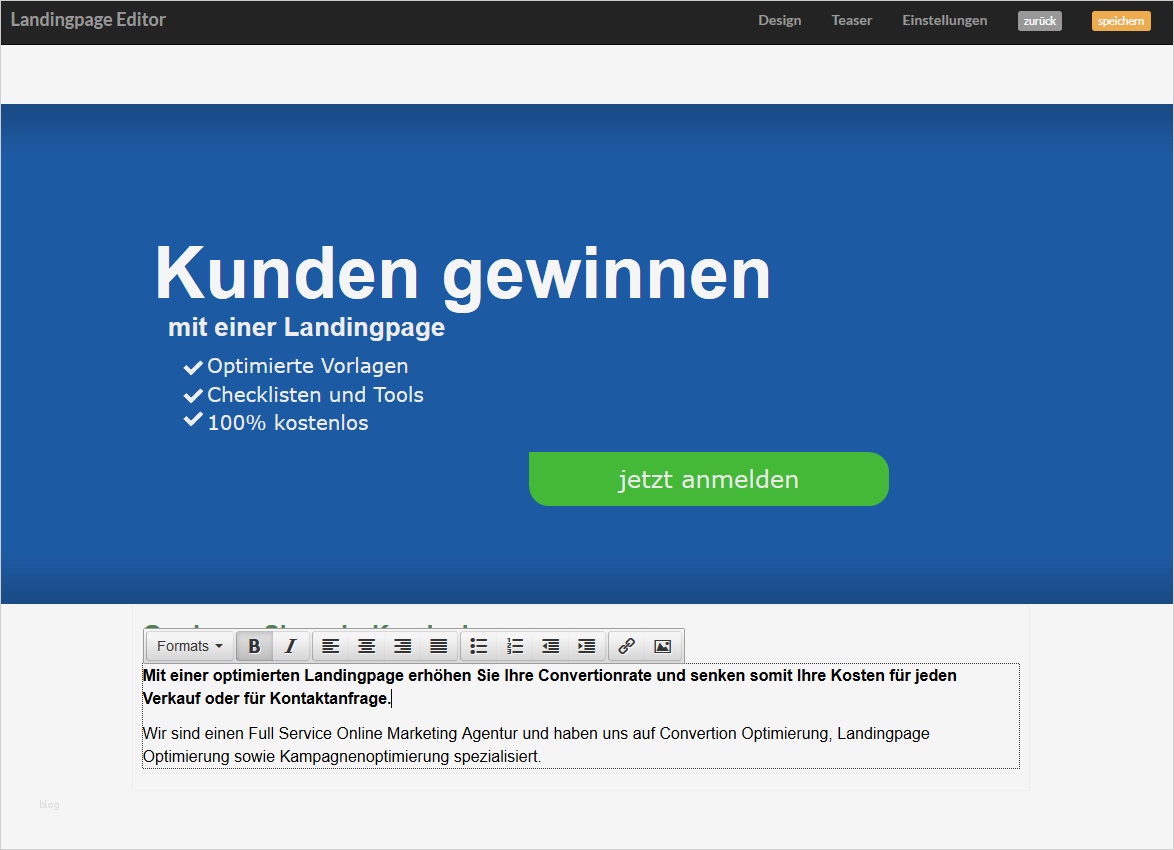
Task: Place the cursor in the text editing area
Action: tap(580, 715)
